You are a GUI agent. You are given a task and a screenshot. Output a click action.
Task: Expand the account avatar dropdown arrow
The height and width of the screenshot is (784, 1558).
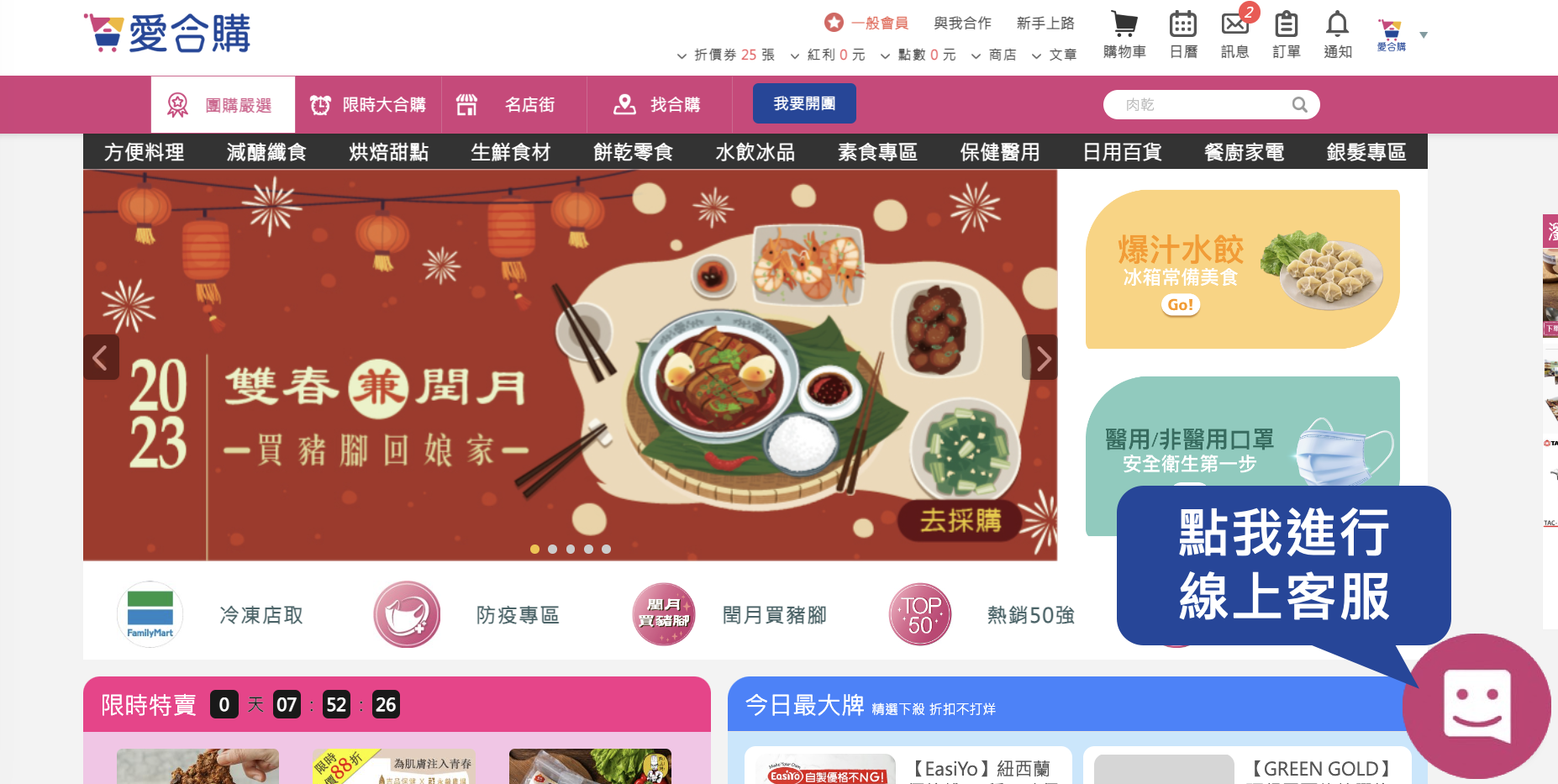coord(1424,35)
